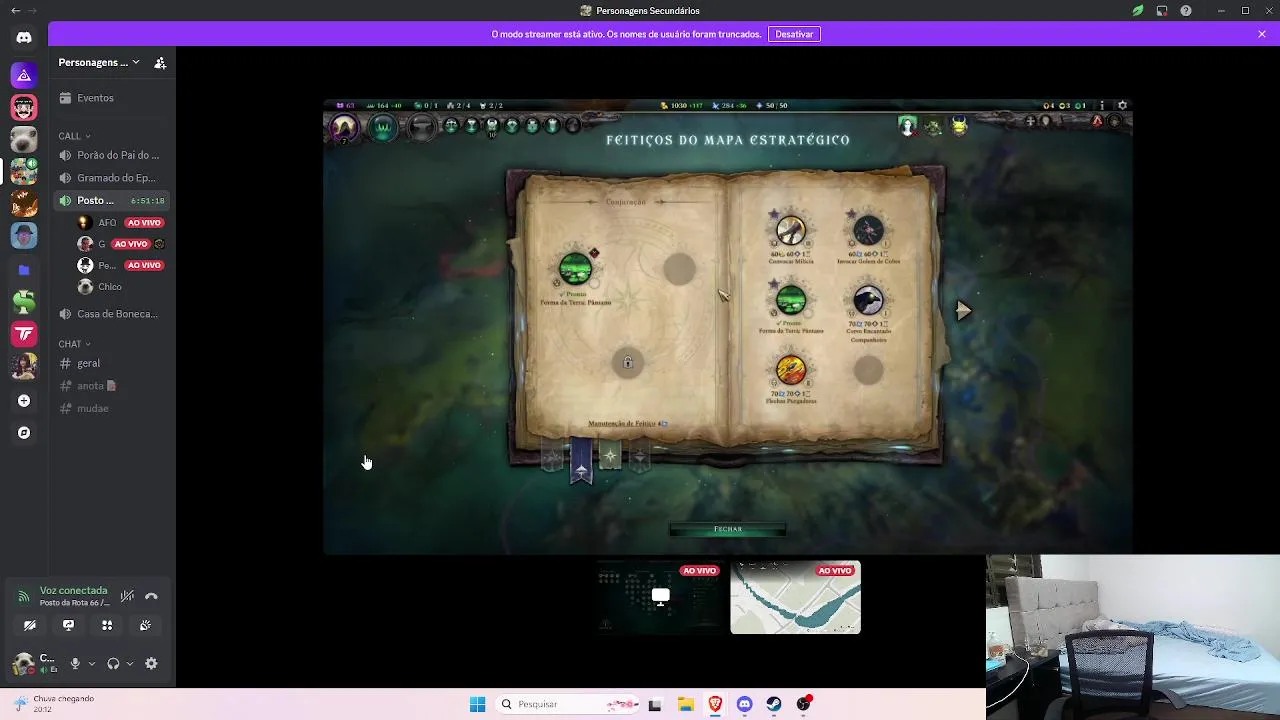Click the taskbar Pesquisar search box
The image size is (1280, 720).
568,704
